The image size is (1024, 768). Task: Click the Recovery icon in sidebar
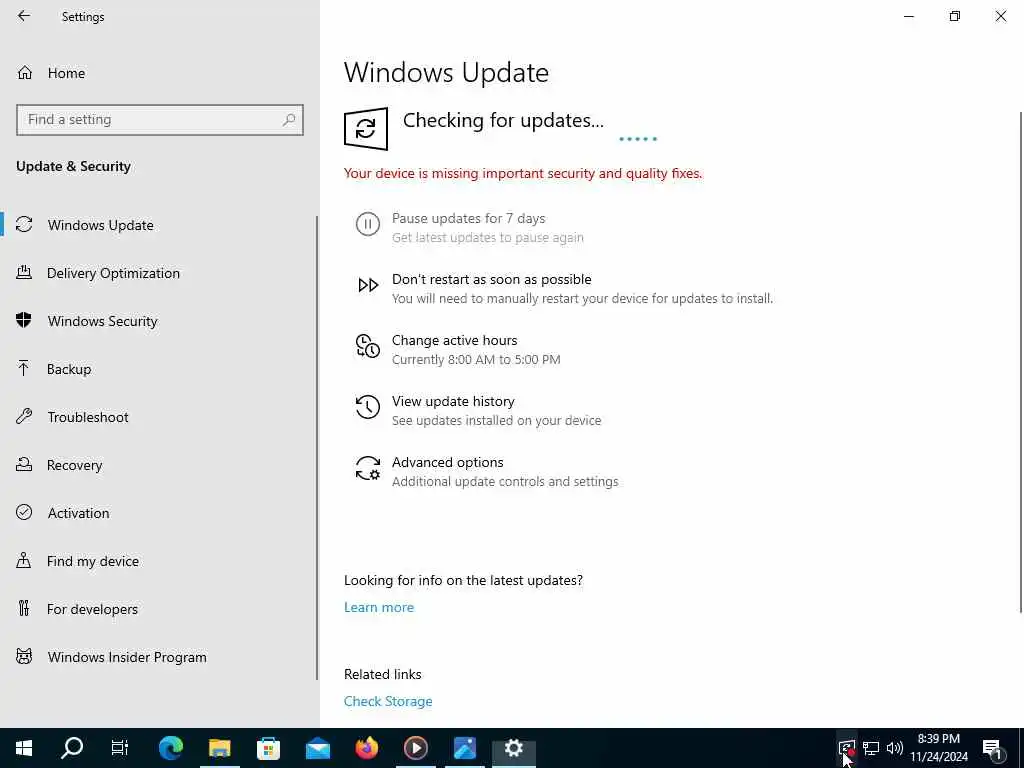click(24, 464)
